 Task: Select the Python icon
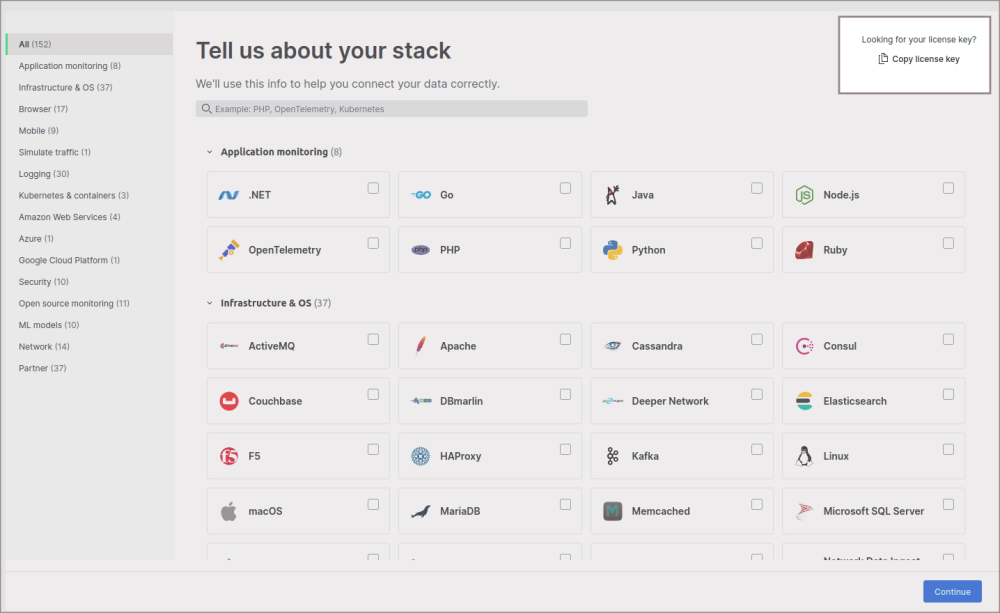pyautogui.click(x=612, y=249)
